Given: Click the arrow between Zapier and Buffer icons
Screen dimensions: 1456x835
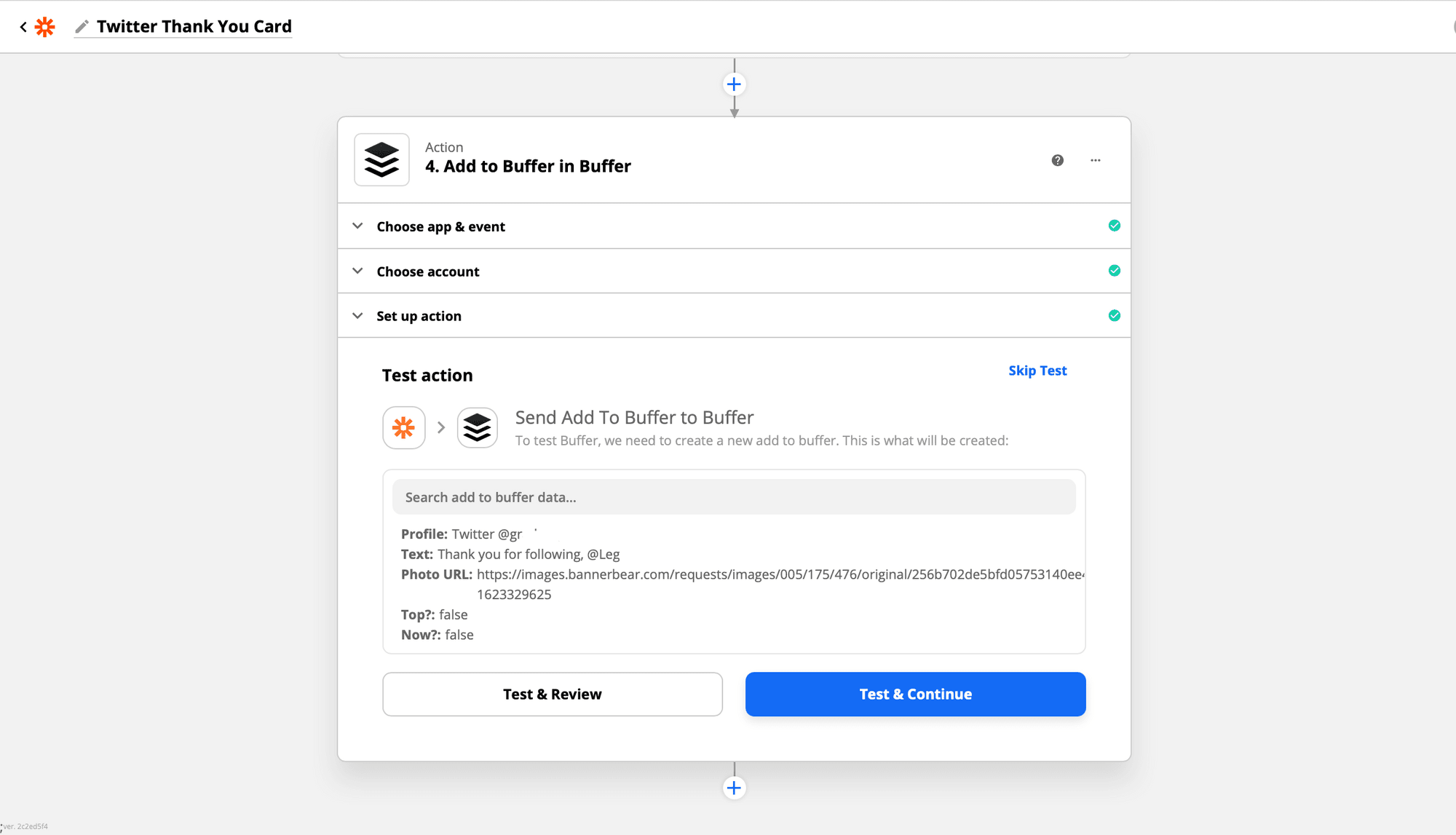Looking at the screenshot, I should click(441, 427).
